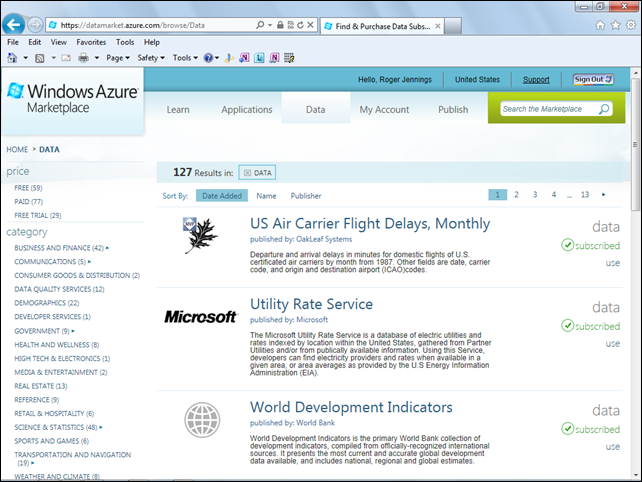
Task: Sort results by Date Added
Action: (221, 196)
